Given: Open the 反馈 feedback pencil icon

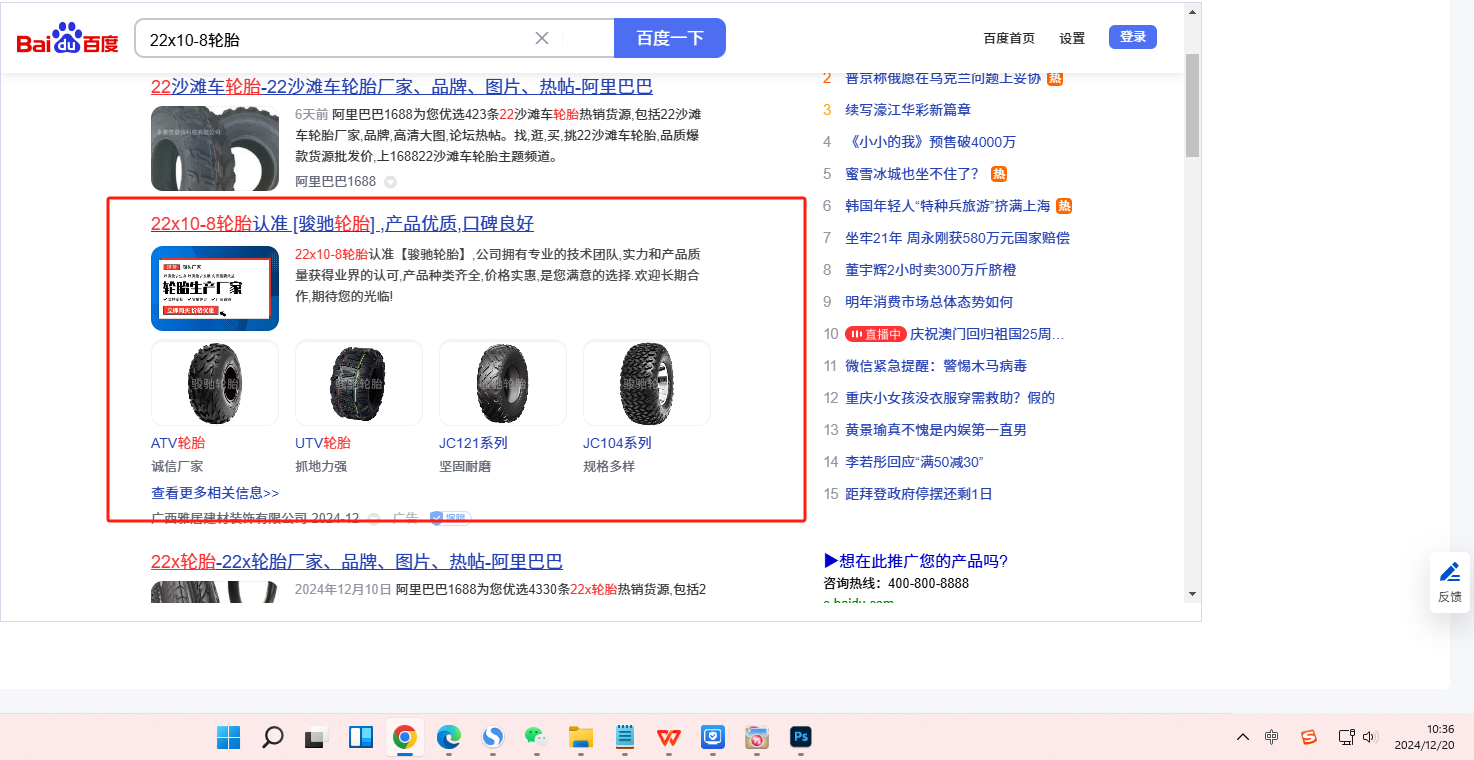Looking at the screenshot, I should [x=1450, y=573].
